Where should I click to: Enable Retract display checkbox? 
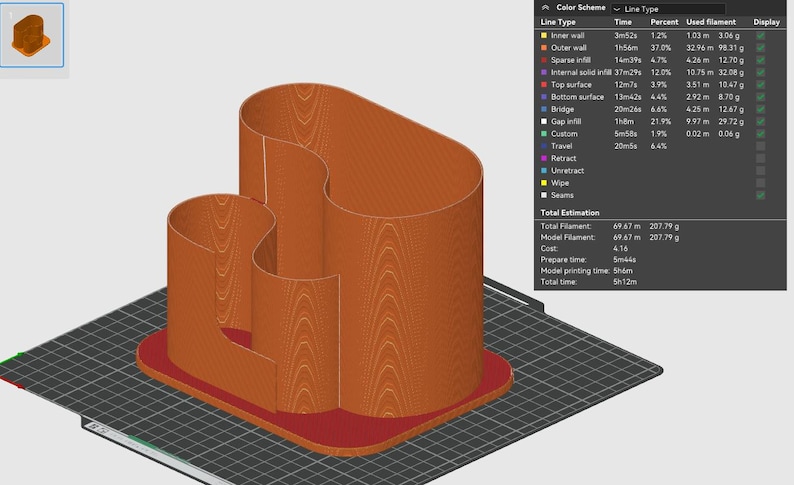[760, 158]
